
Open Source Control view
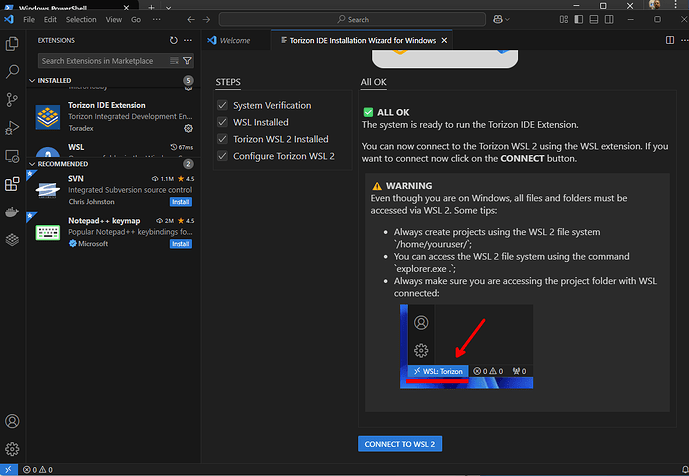coord(13,100)
